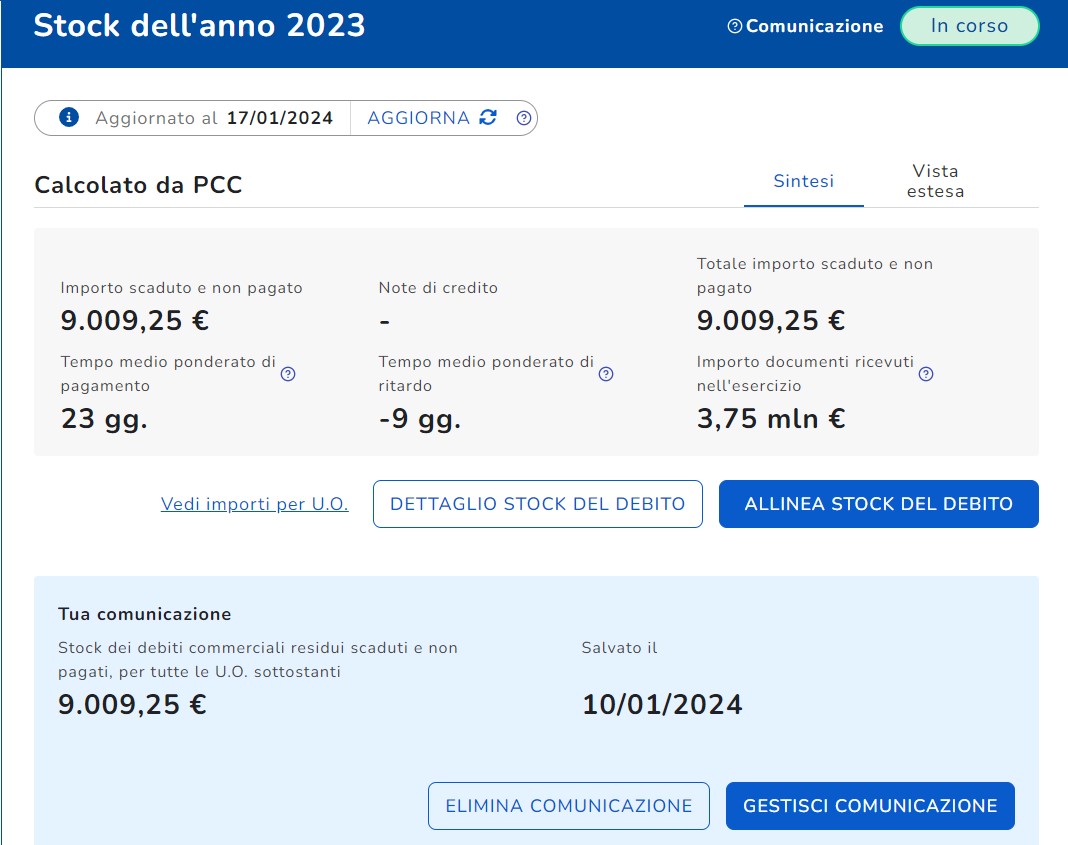
Task: Switch to the Vista estesa tab
Action: point(935,181)
